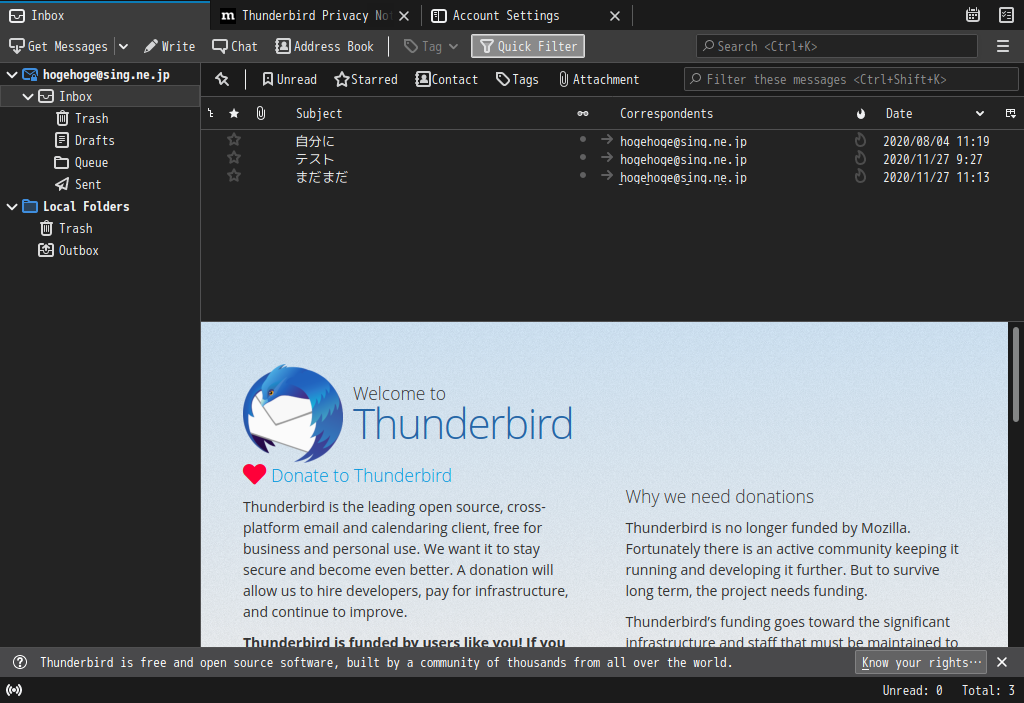Screen dimensions: 1024x703
Task: Click the online status indicator icon
Action: [x=14, y=690]
